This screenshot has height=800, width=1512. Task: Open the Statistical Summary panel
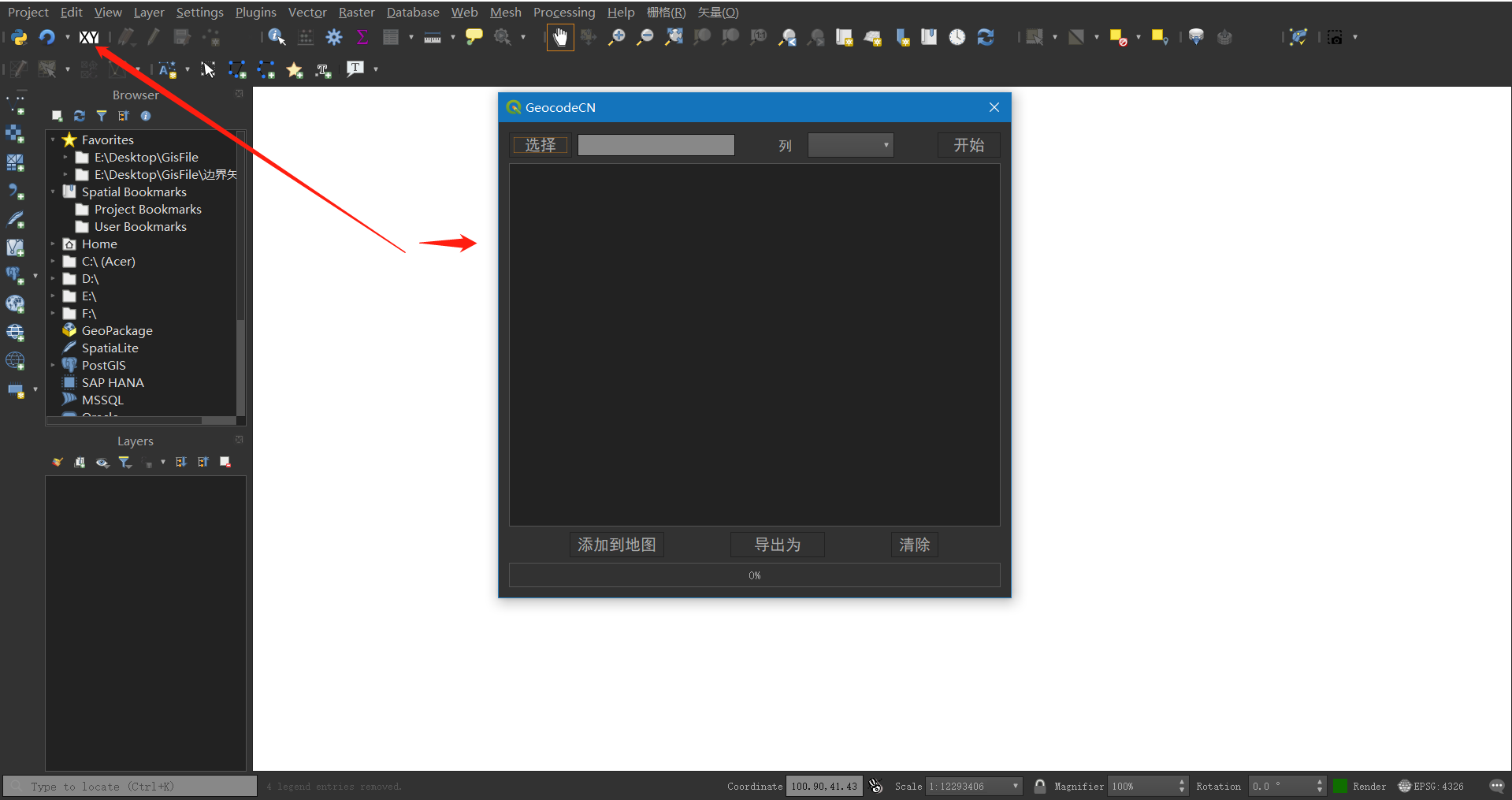(362, 37)
